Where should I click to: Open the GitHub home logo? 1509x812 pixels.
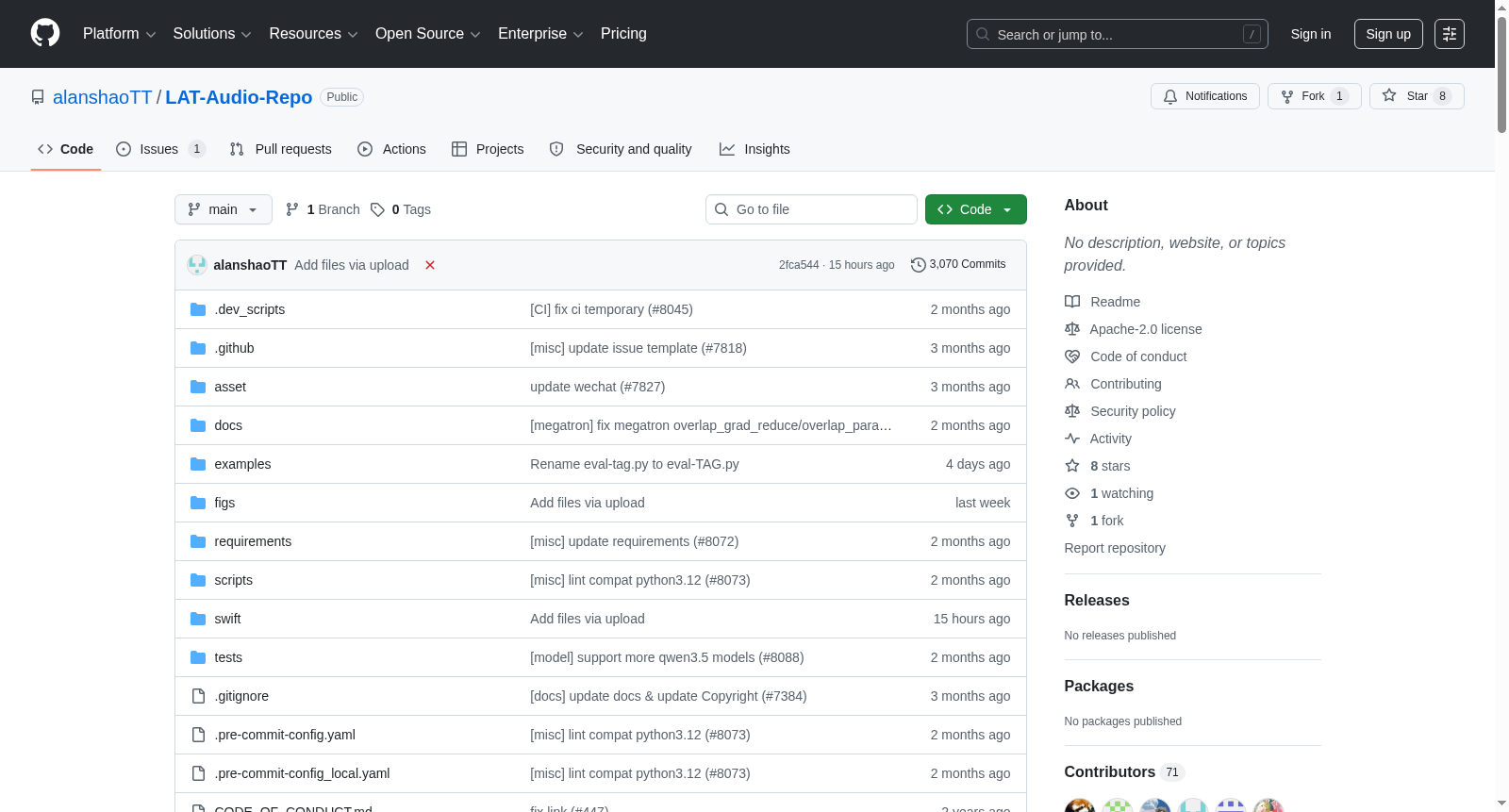tap(45, 33)
